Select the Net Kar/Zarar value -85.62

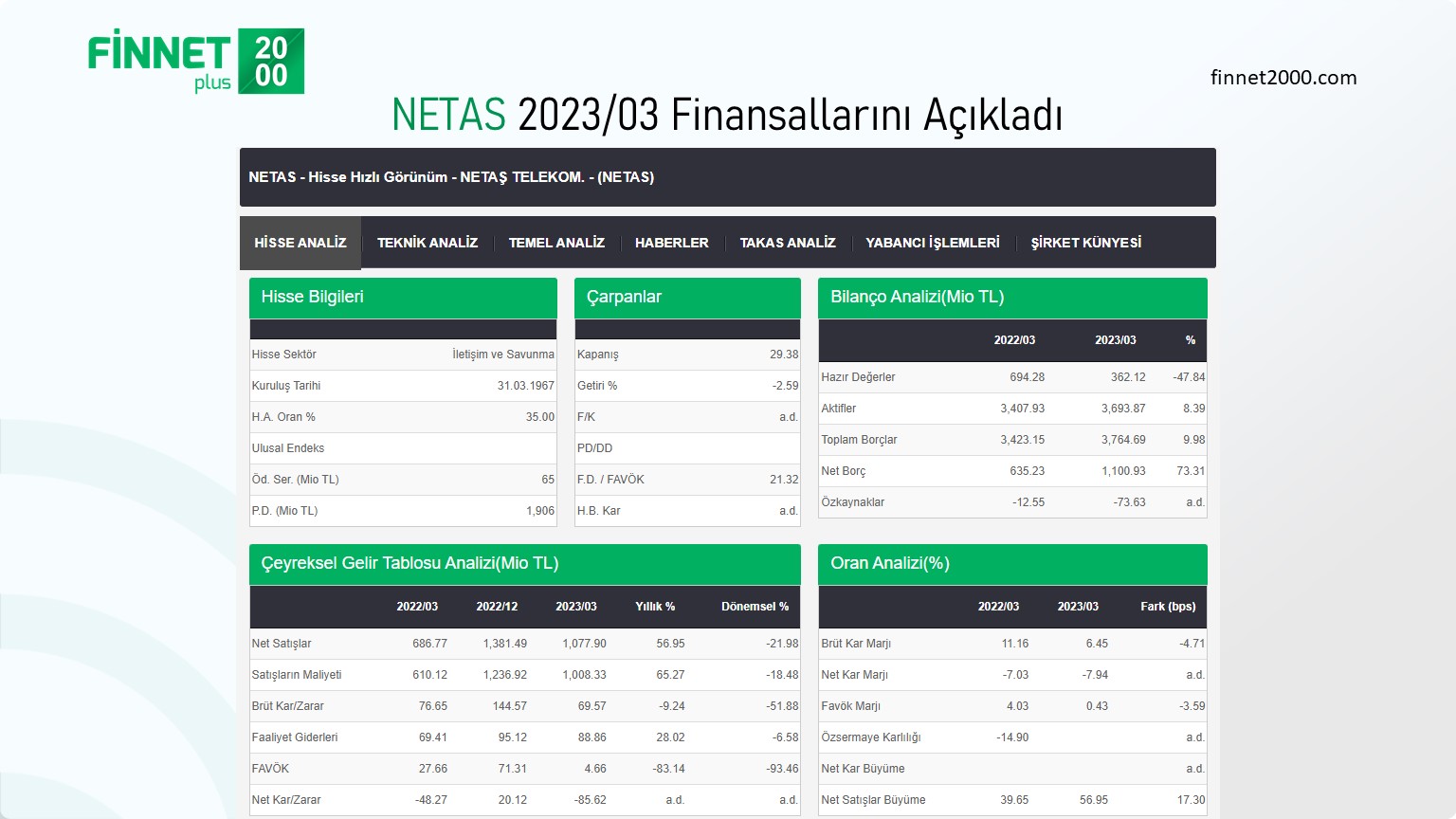pos(590,800)
